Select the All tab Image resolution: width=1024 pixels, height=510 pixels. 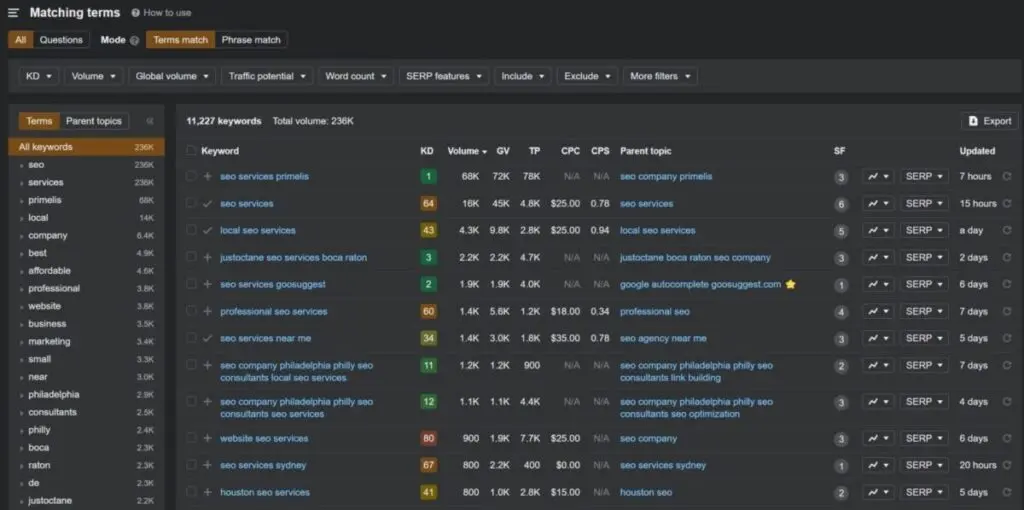(20, 40)
